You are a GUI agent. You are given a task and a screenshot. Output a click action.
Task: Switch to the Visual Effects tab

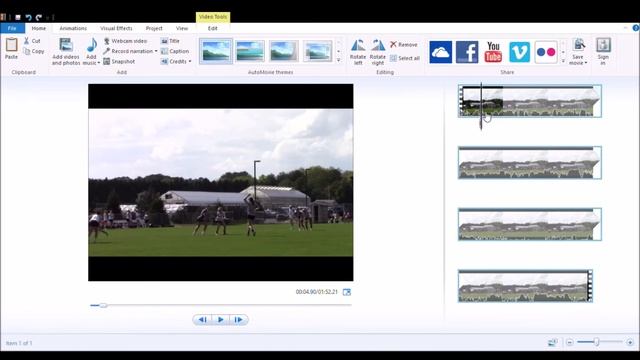pos(116,28)
